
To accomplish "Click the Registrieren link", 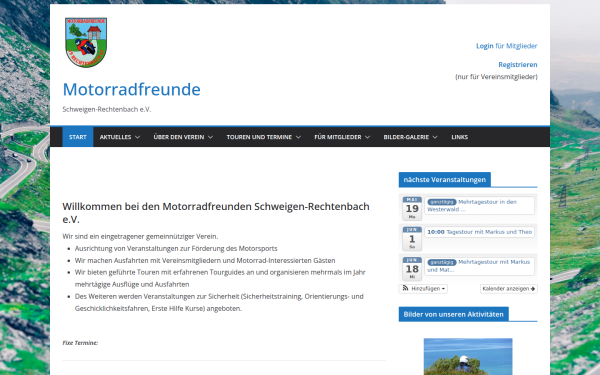I will pyautogui.click(x=517, y=65).
